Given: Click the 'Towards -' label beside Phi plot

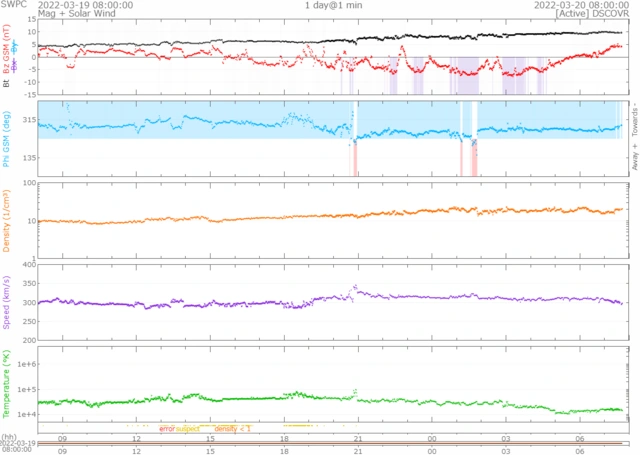Looking at the screenshot, I should click(x=634, y=122).
